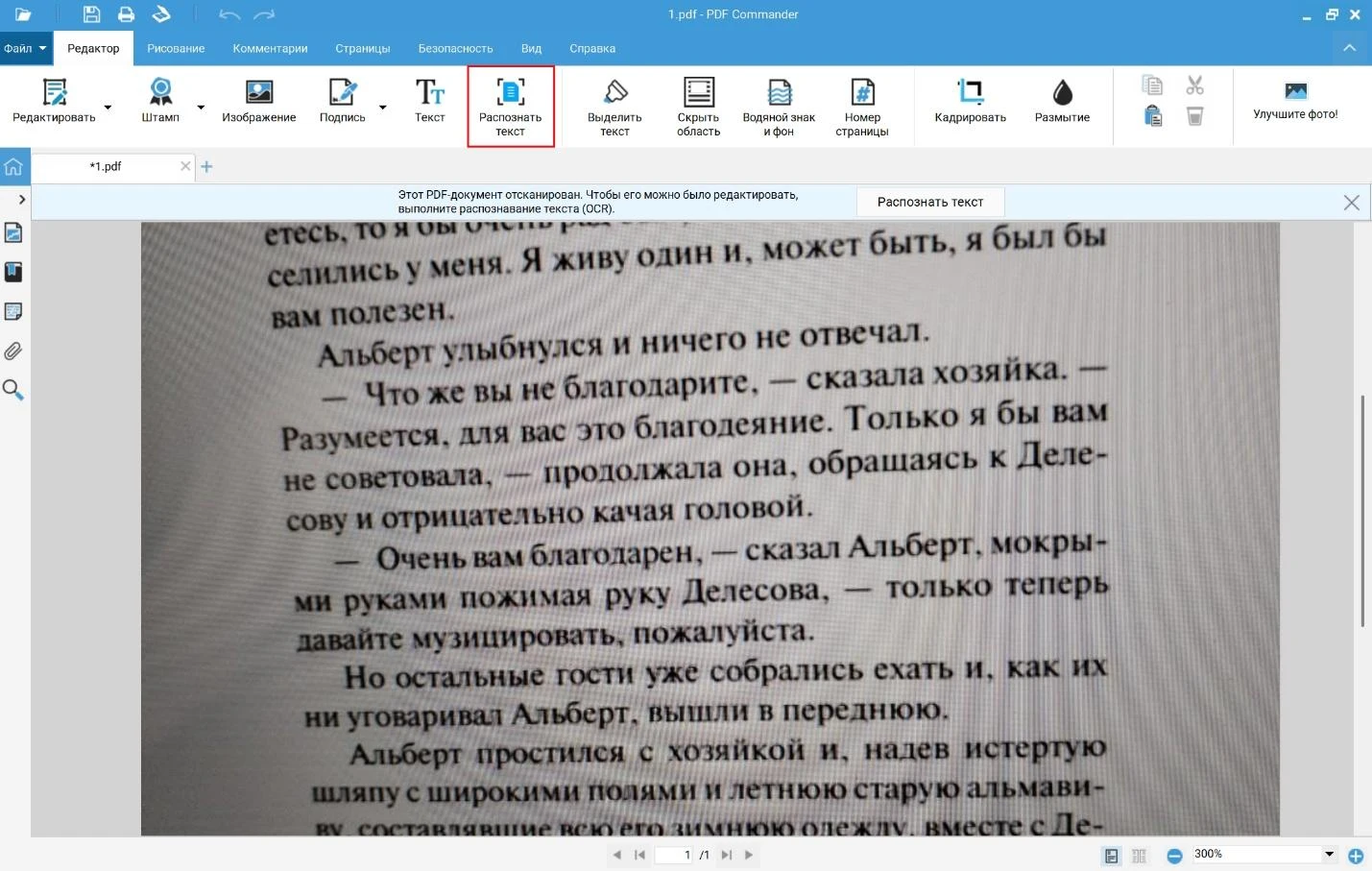Close the *1.pdf tab
Image resolution: width=1372 pixels, height=871 pixels.
point(185,166)
